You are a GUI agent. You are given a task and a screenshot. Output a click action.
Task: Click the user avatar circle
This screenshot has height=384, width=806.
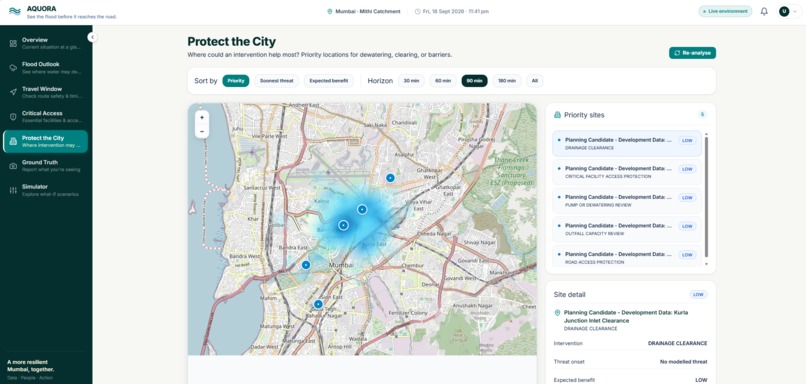pos(784,11)
